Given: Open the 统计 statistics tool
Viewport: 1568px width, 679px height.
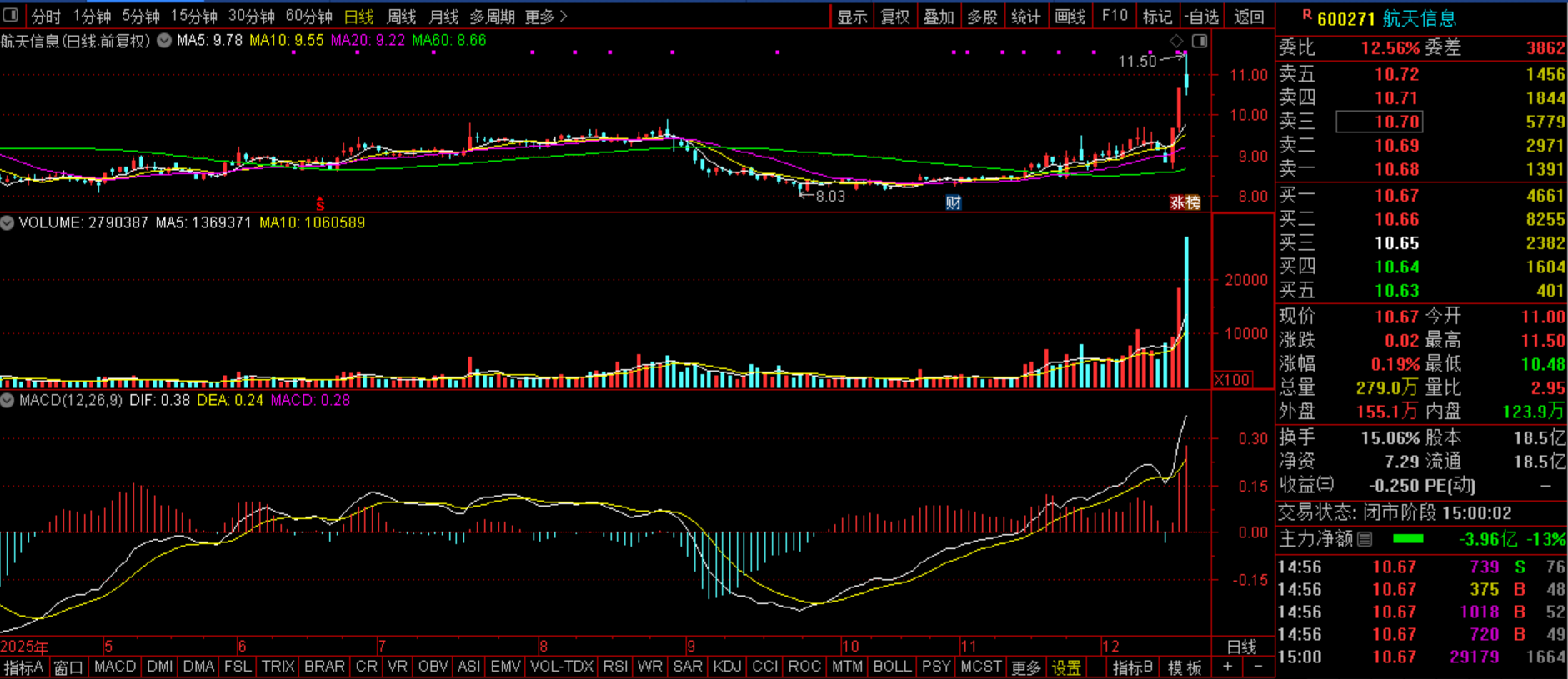Looking at the screenshot, I should point(1025,17).
